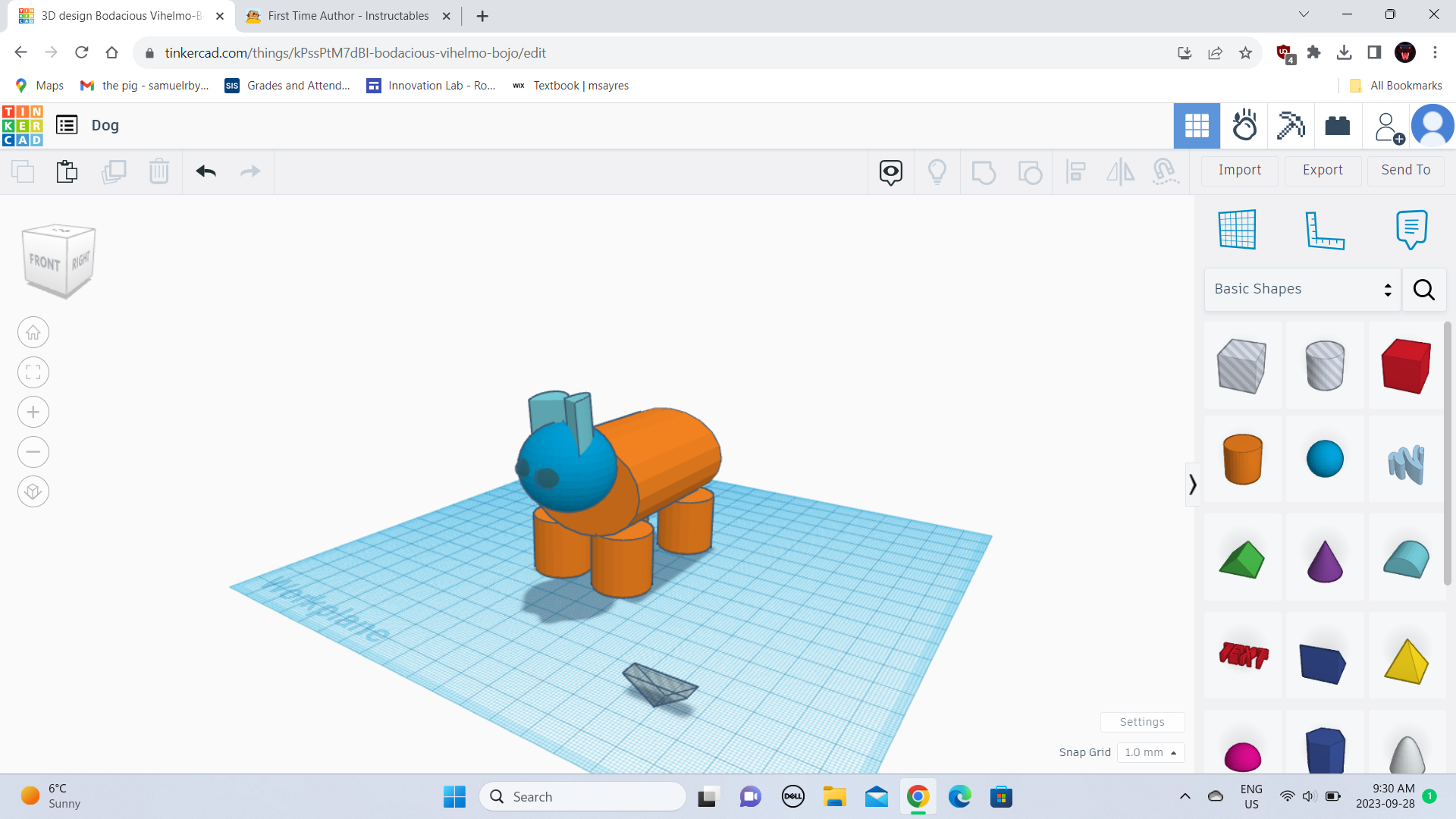Collapse the shapes panel with the chevron
This screenshot has height=819, width=1456.
[1192, 484]
